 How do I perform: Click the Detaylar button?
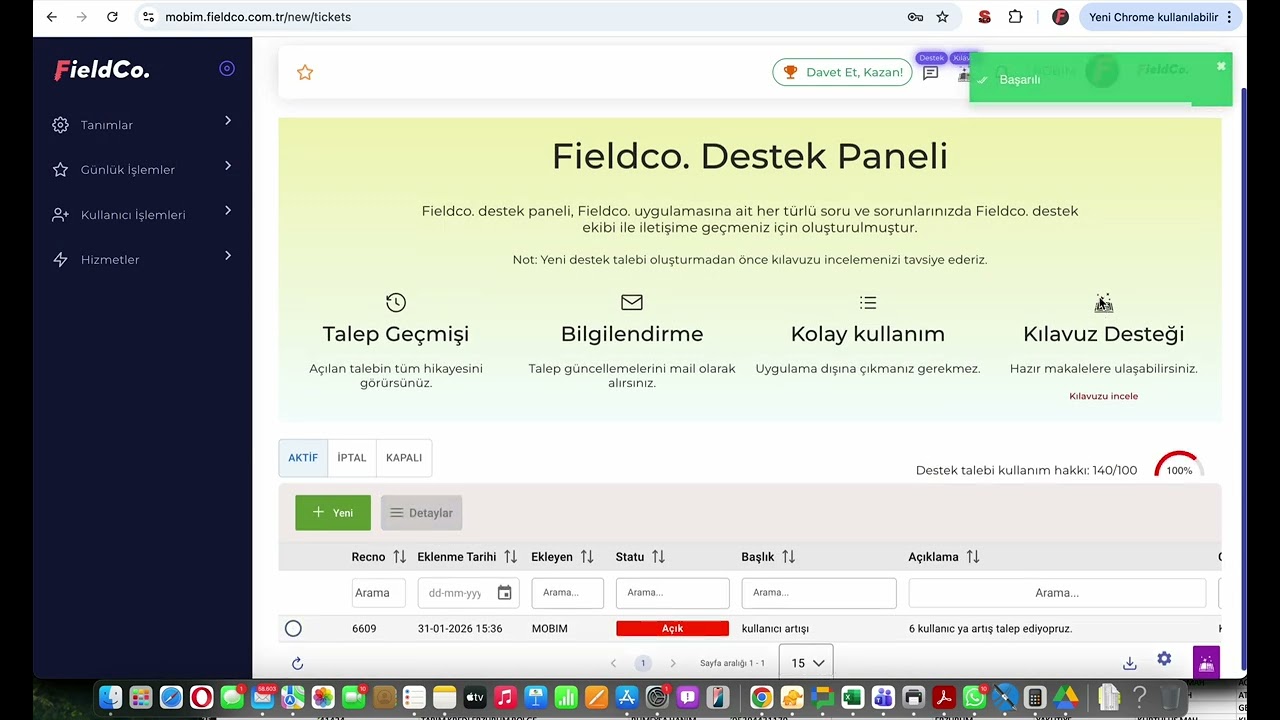421,513
